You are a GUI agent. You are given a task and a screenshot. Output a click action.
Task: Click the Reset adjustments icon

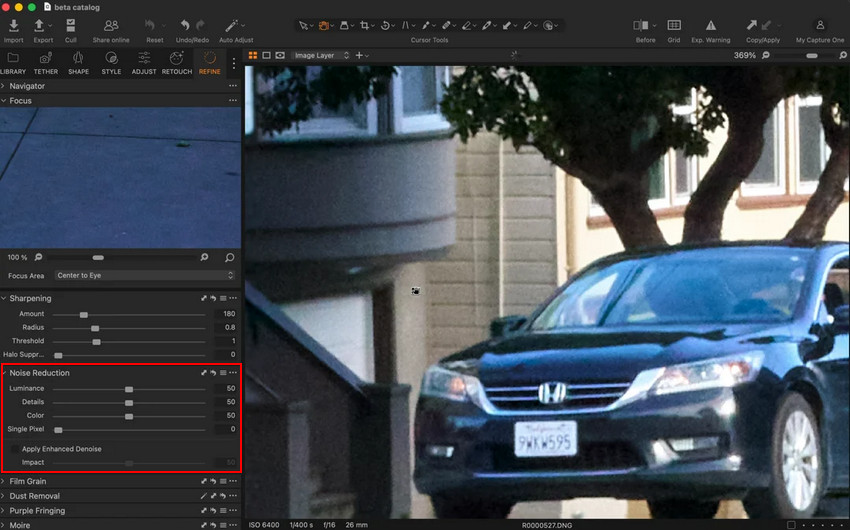pos(150,25)
